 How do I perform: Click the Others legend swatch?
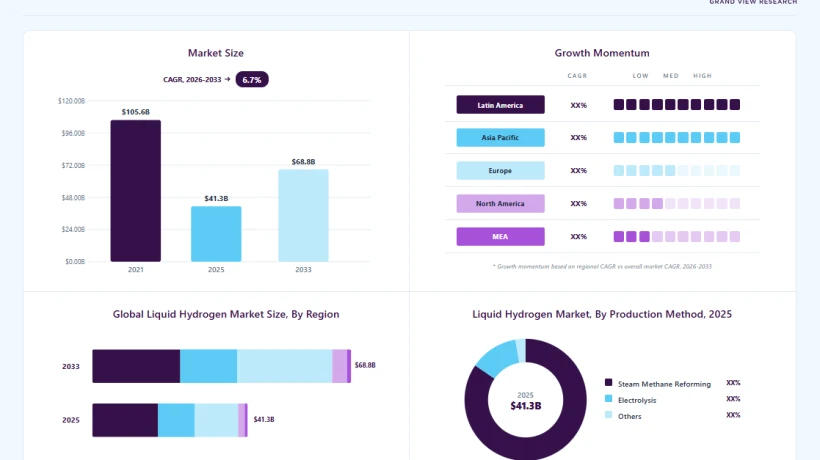click(608, 415)
